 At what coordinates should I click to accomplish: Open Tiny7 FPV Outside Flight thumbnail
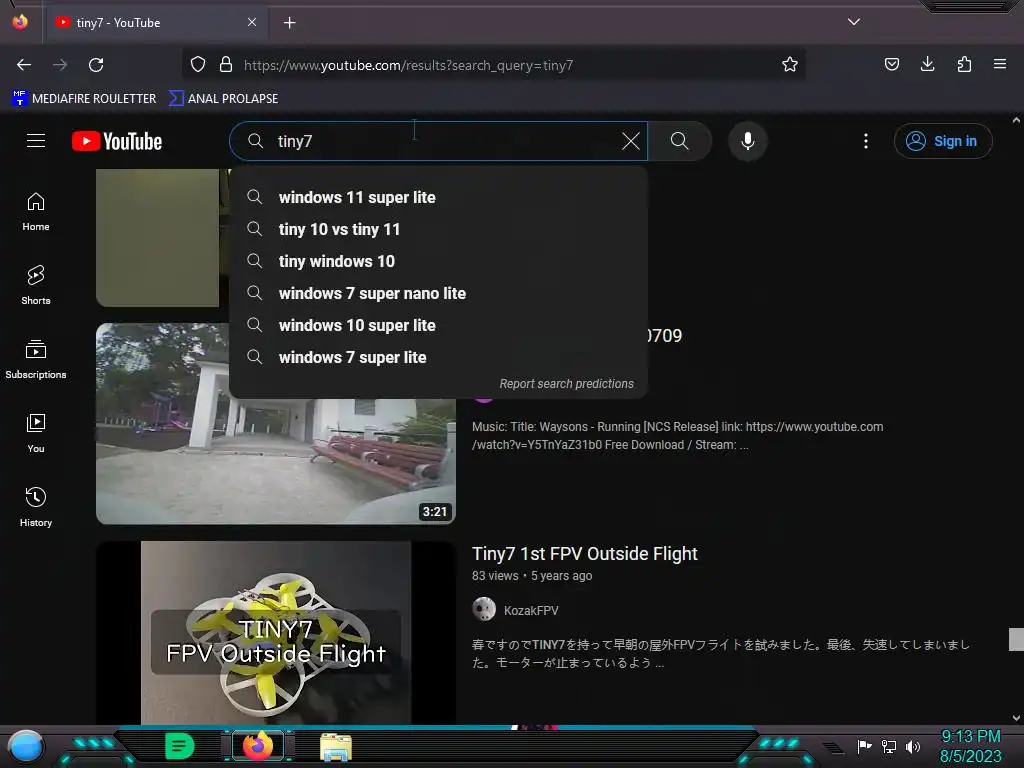(x=276, y=632)
